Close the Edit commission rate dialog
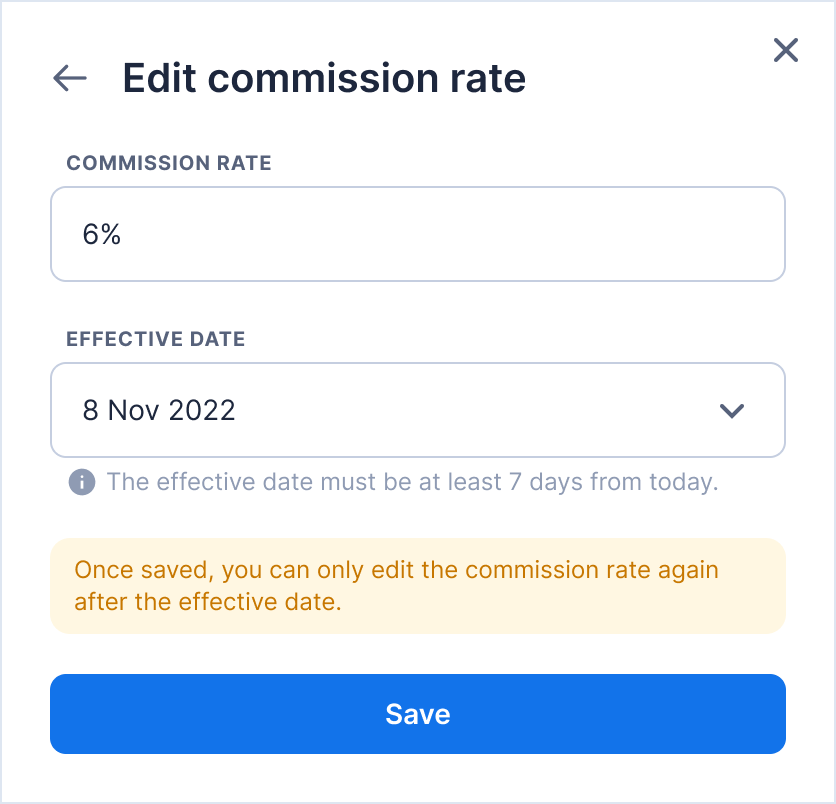The width and height of the screenshot is (836, 804). 786,50
